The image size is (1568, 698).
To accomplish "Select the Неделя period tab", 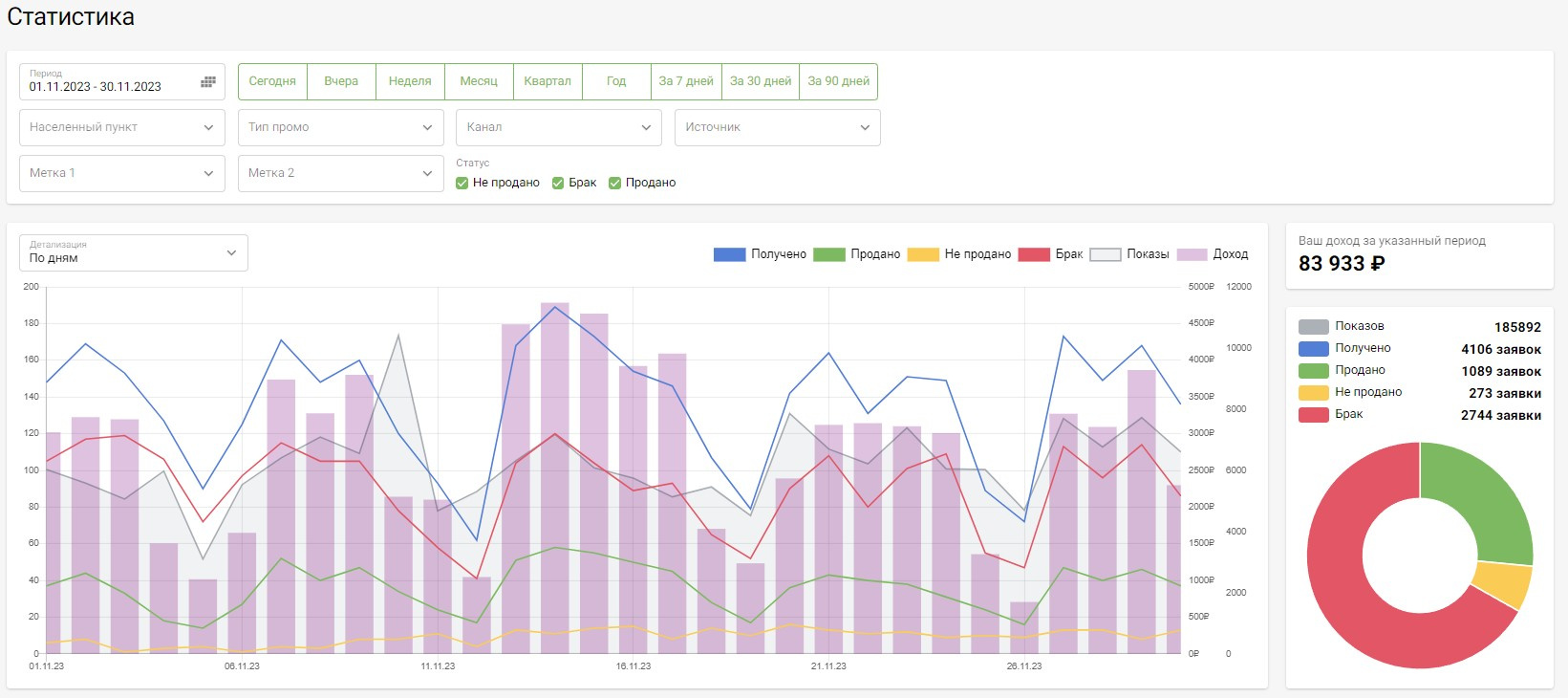I will [x=410, y=81].
